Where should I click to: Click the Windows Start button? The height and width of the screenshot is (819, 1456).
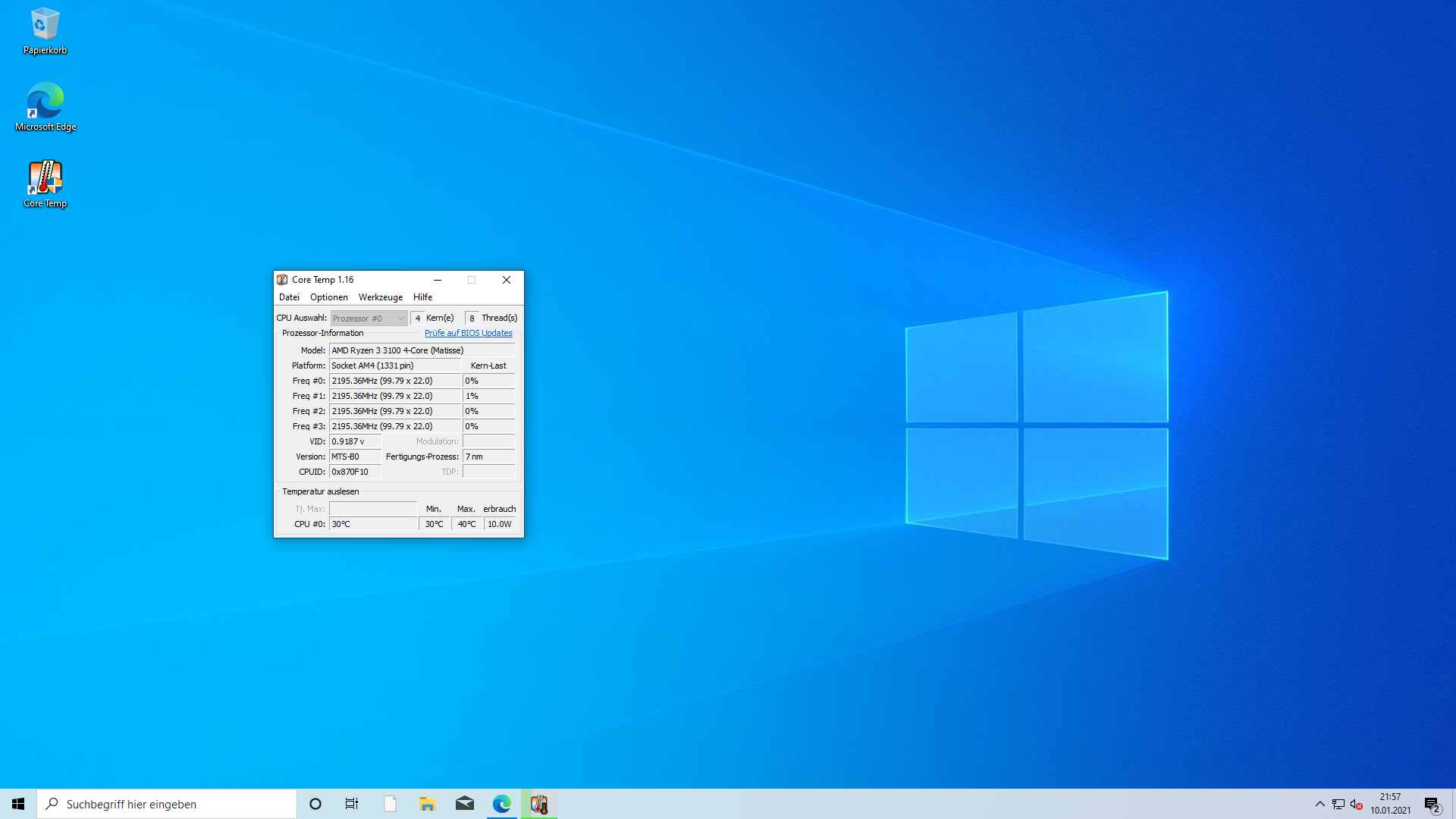[18, 804]
